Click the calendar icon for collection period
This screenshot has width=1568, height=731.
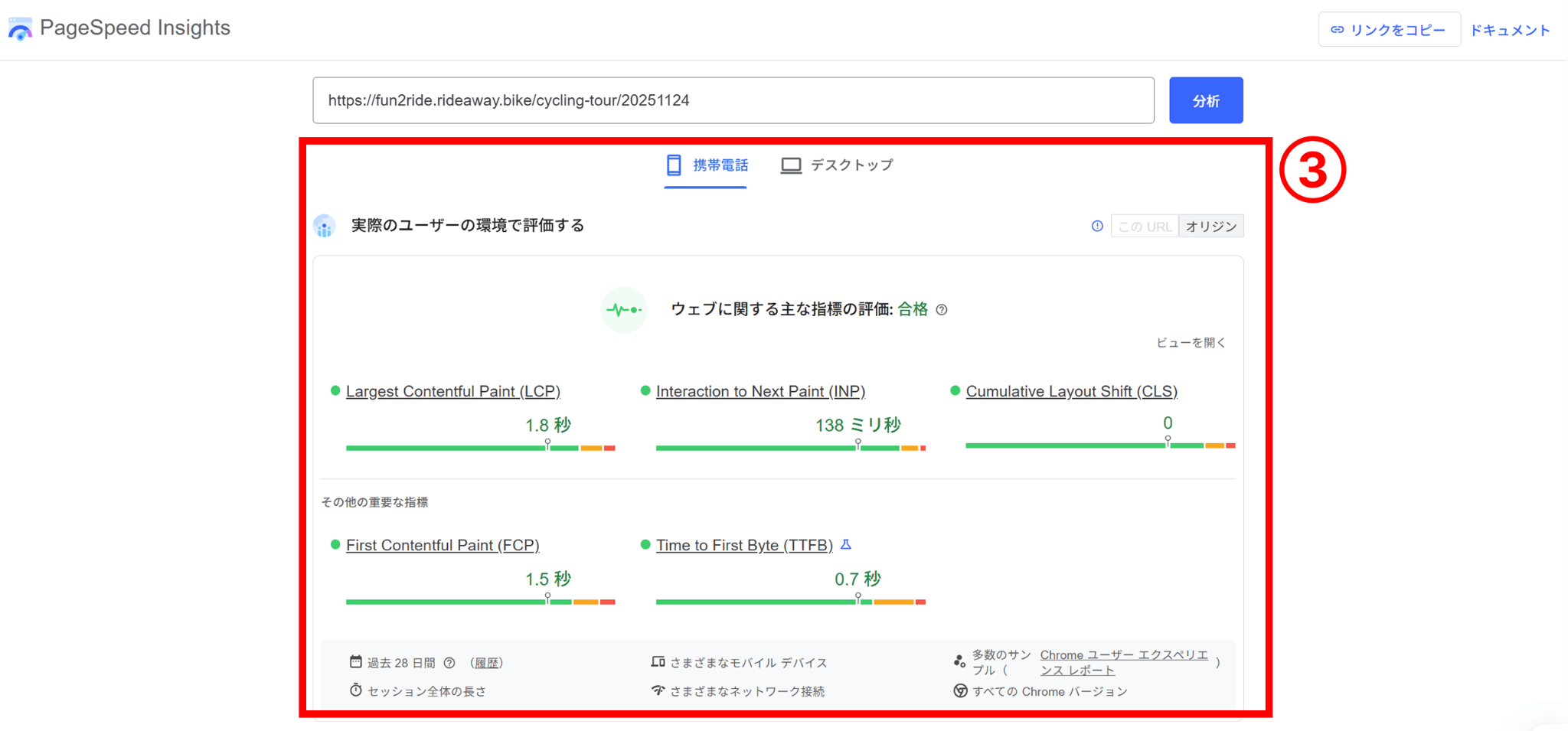(355, 662)
